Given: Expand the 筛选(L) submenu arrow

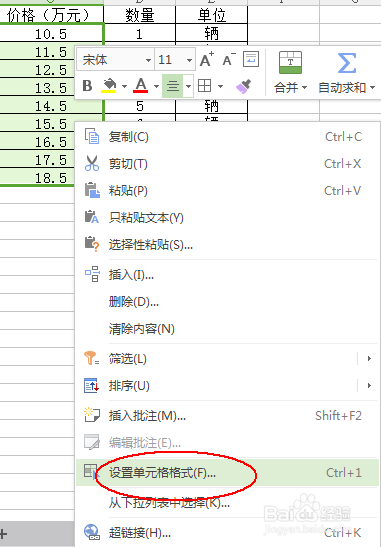Looking at the screenshot, I should 369,358.
